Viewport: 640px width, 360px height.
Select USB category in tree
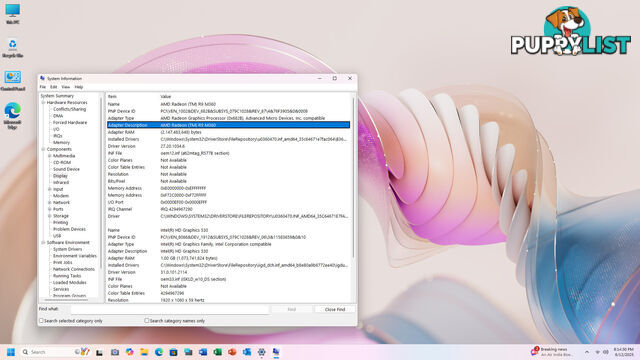click(x=57, y=236)
